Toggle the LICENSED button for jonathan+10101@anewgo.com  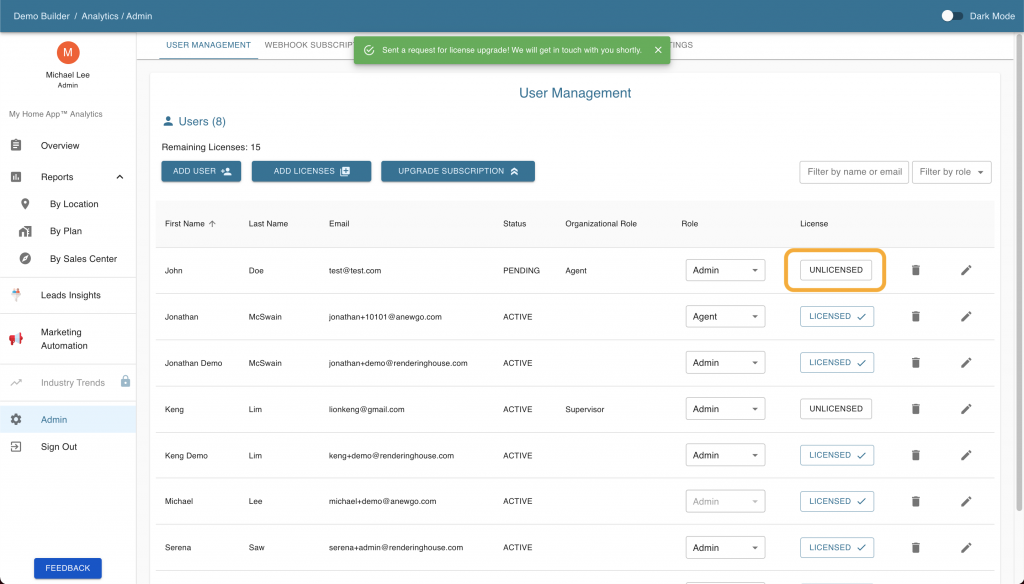837,316
